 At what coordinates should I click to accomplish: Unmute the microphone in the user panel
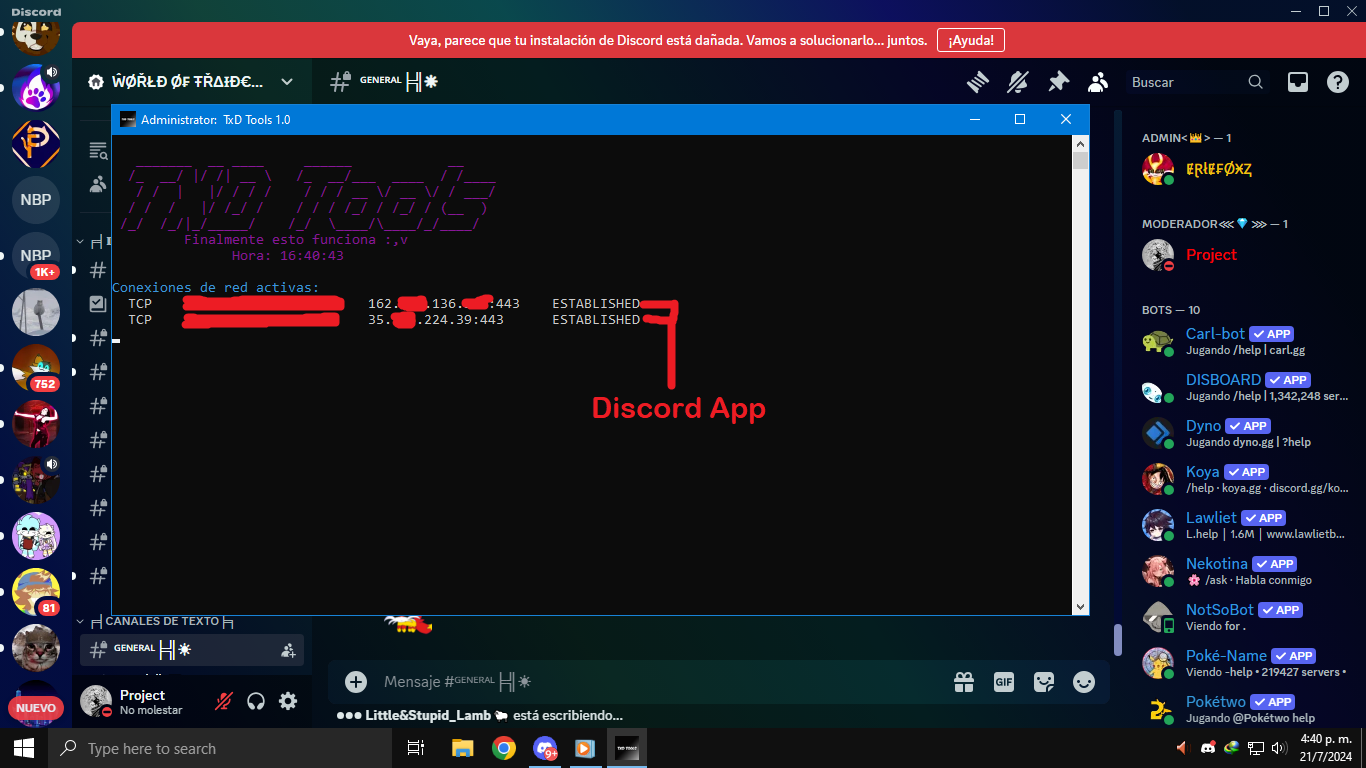pos(224,701)
